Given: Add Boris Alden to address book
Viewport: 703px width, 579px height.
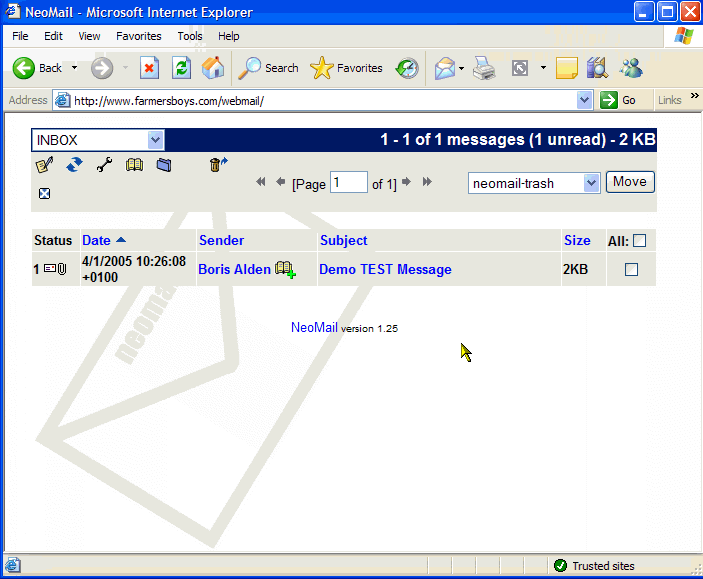Looking at the screenshot, I should coord(285,270).
